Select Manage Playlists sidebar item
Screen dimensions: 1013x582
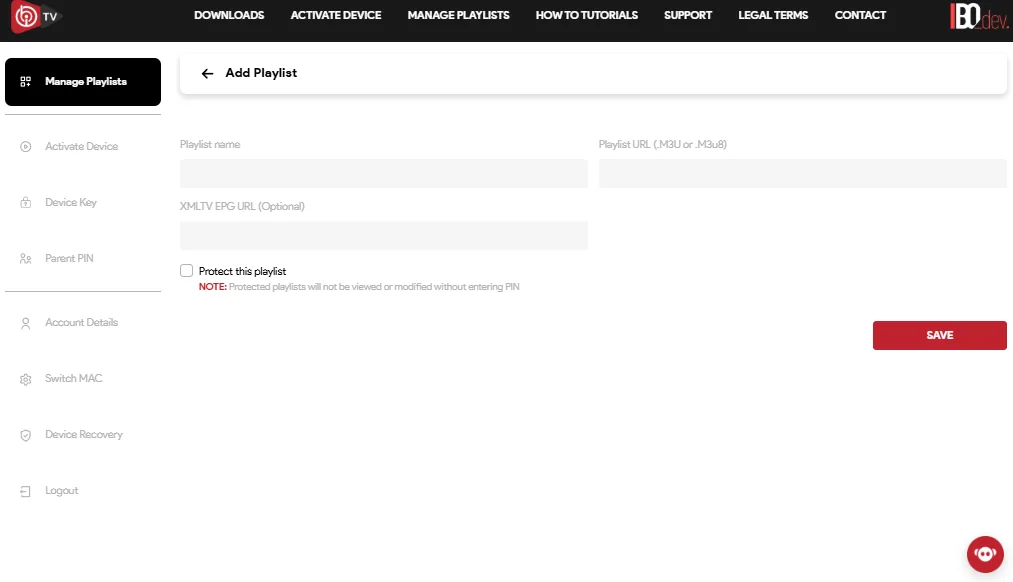click(83, 82)
